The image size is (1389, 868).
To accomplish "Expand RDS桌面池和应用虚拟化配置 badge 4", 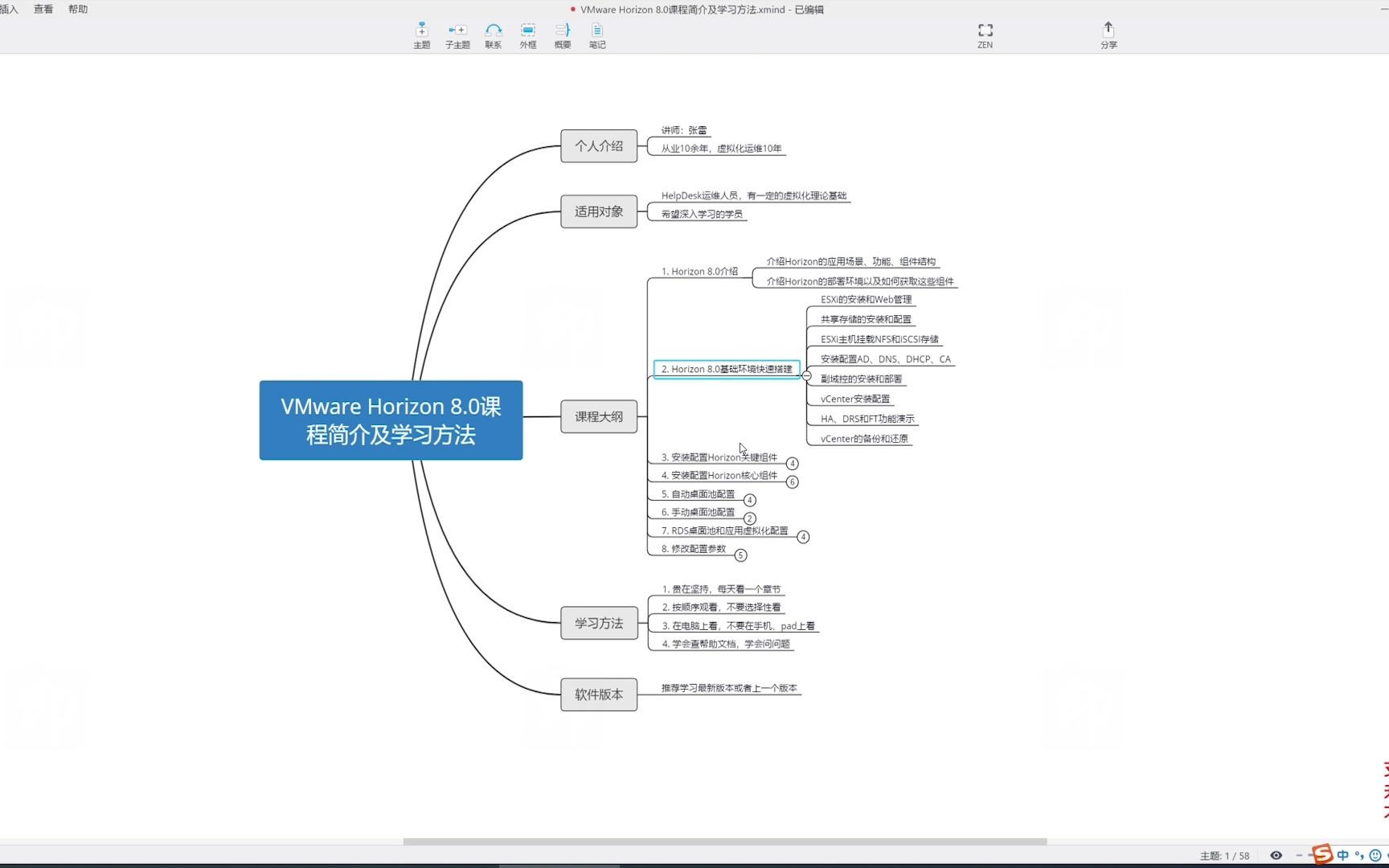I will coord(802,537).
